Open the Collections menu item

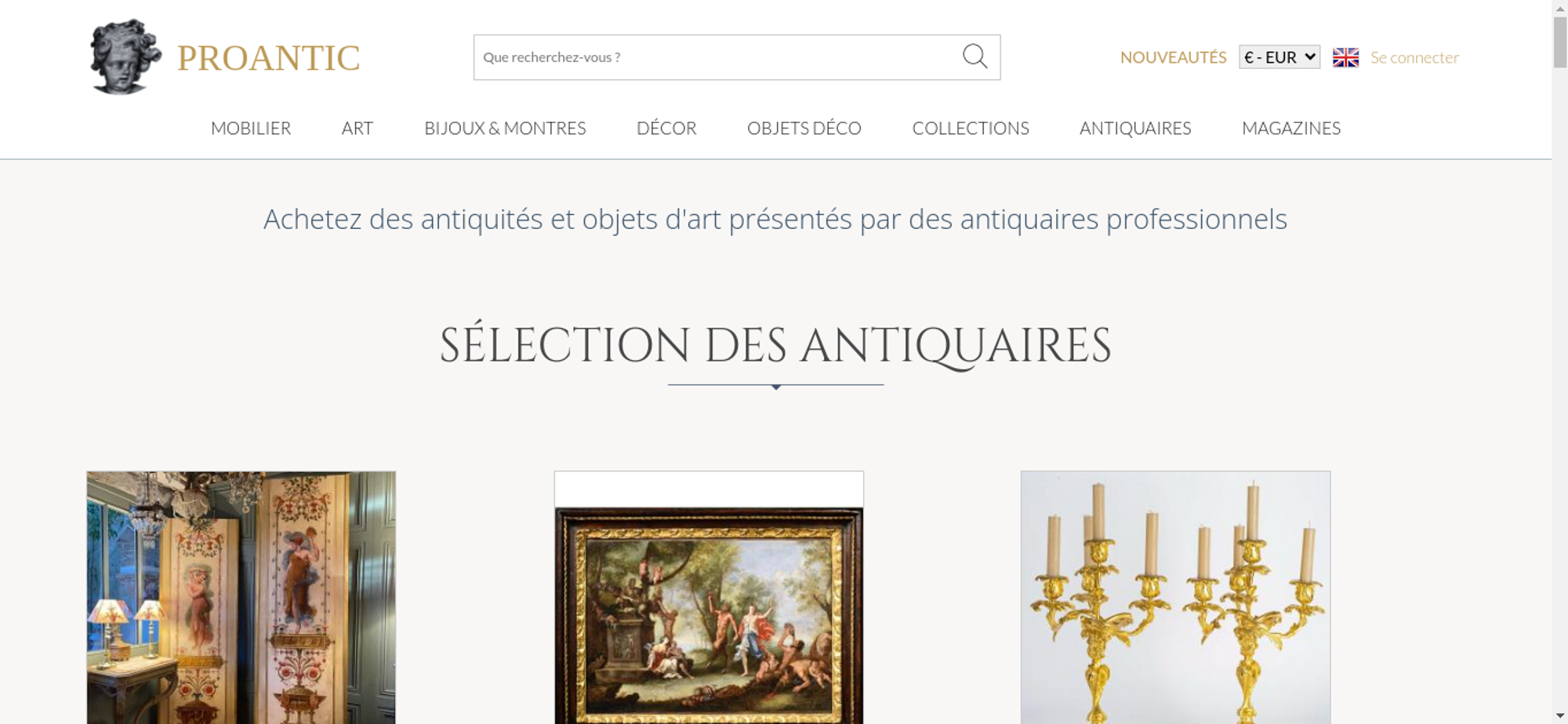click(x=971, y=128)
